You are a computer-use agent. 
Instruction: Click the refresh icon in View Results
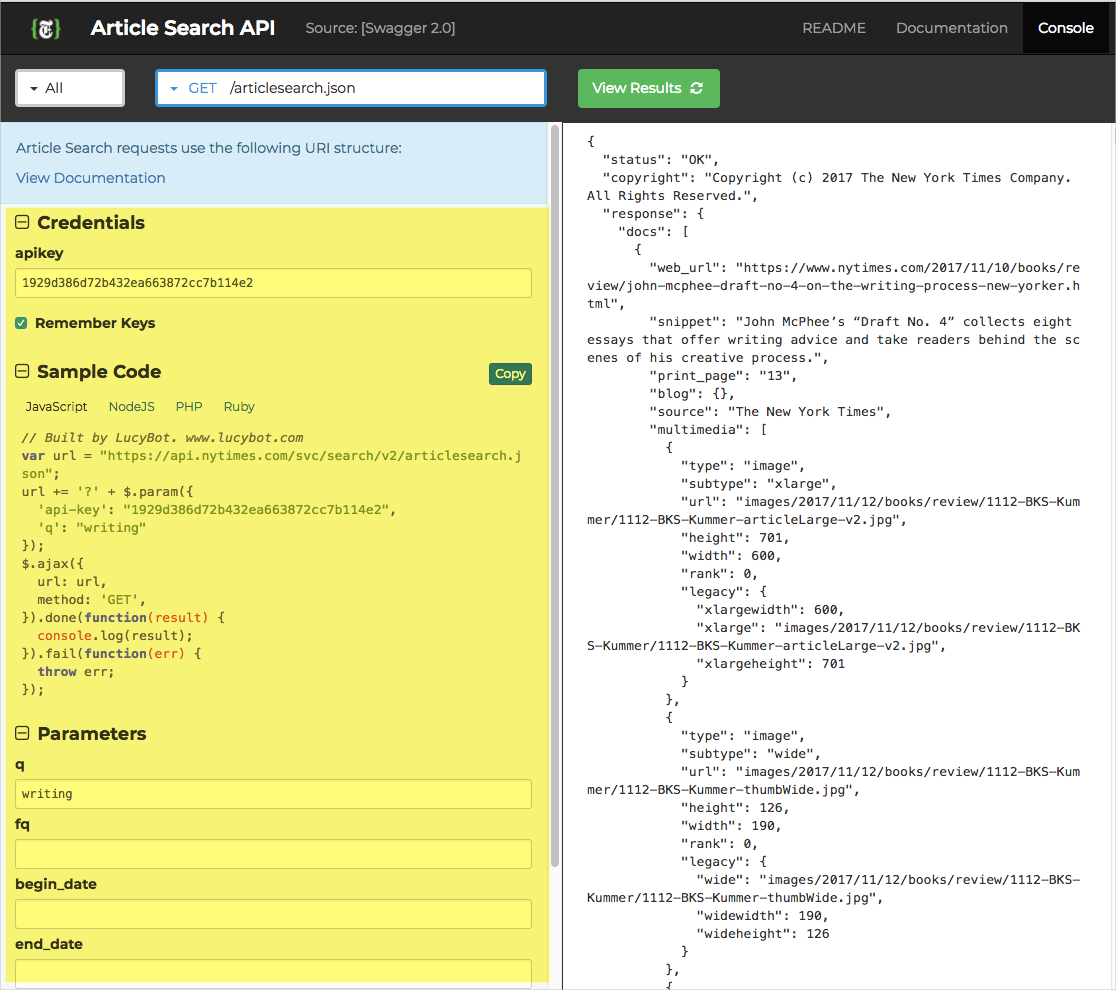(697, 88)
